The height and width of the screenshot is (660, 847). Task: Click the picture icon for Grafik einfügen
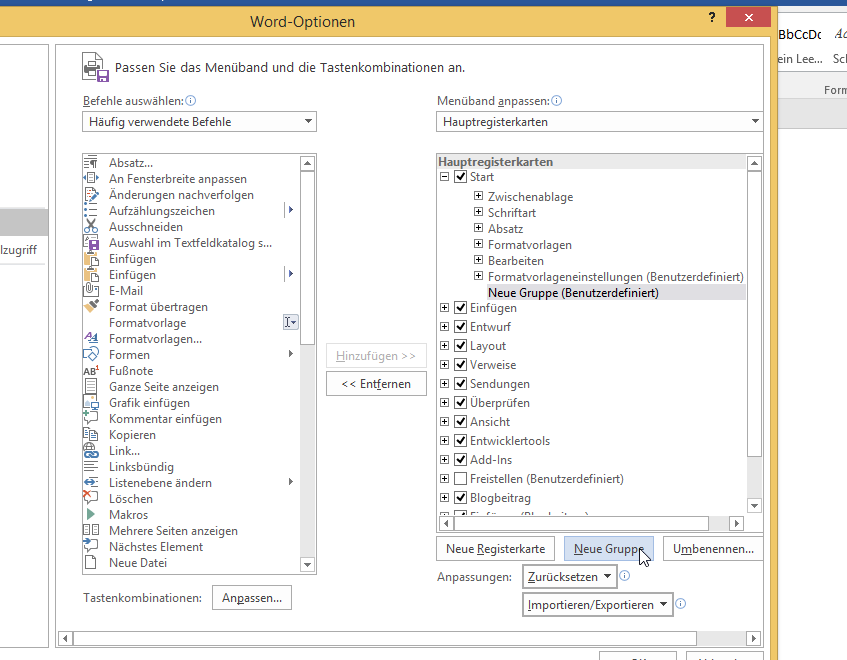(x=91, y=402)
